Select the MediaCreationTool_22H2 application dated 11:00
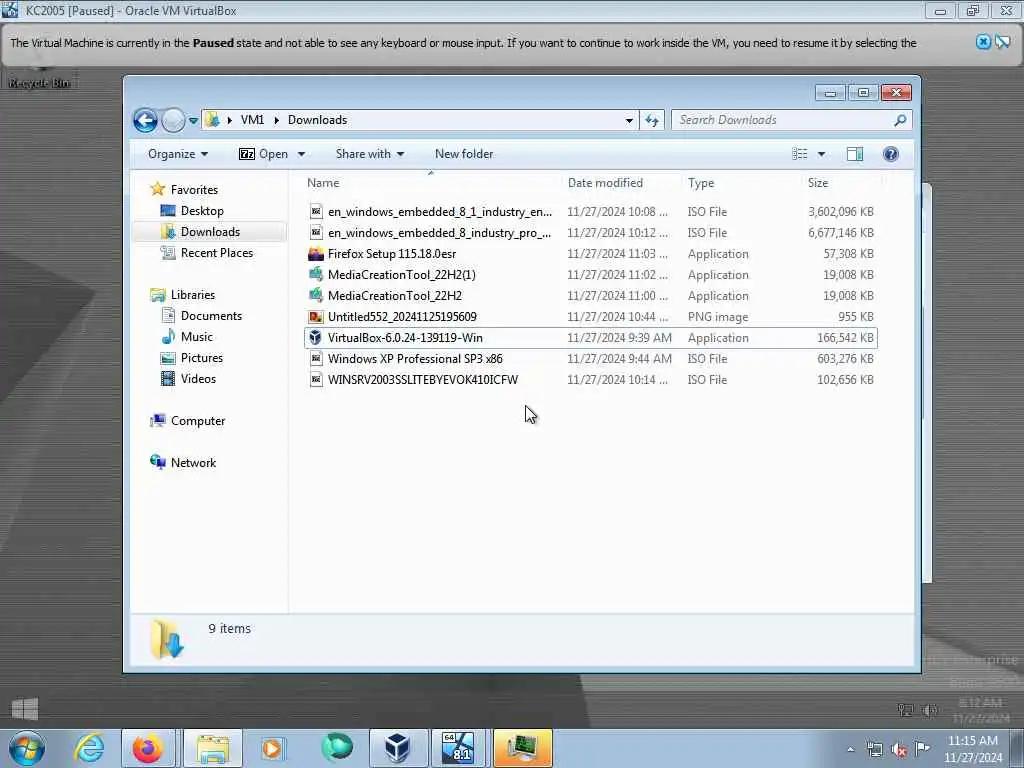The image size is (1024, 768). [590, 296]
